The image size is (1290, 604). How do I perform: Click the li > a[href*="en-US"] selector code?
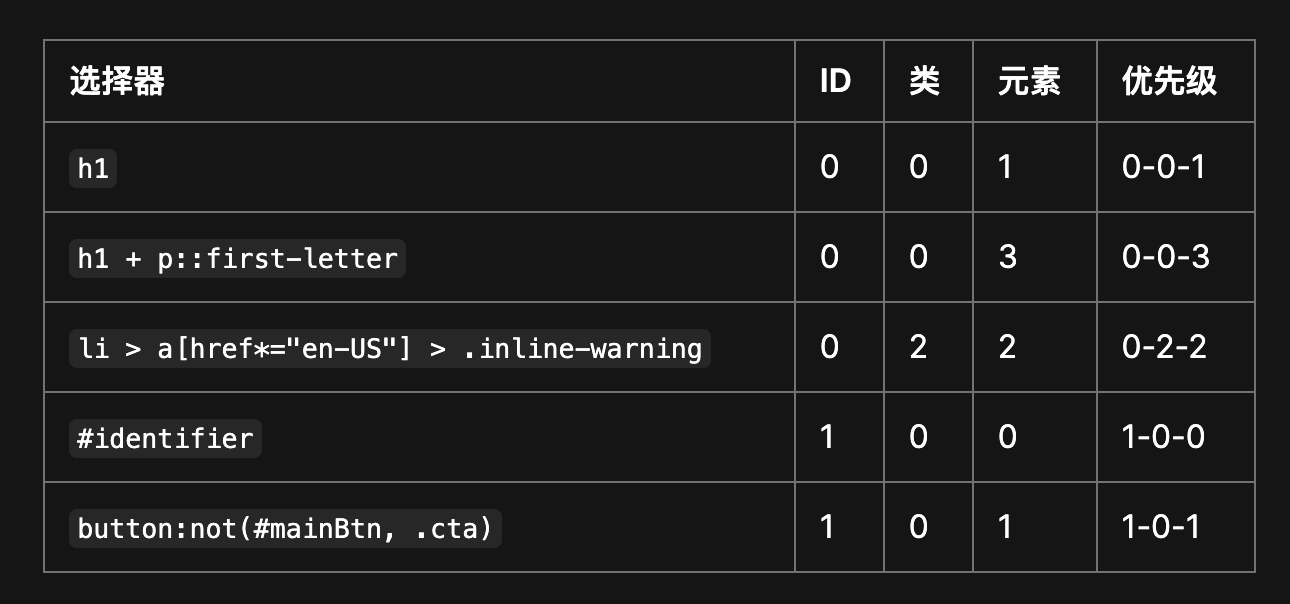tap(390, 348)
